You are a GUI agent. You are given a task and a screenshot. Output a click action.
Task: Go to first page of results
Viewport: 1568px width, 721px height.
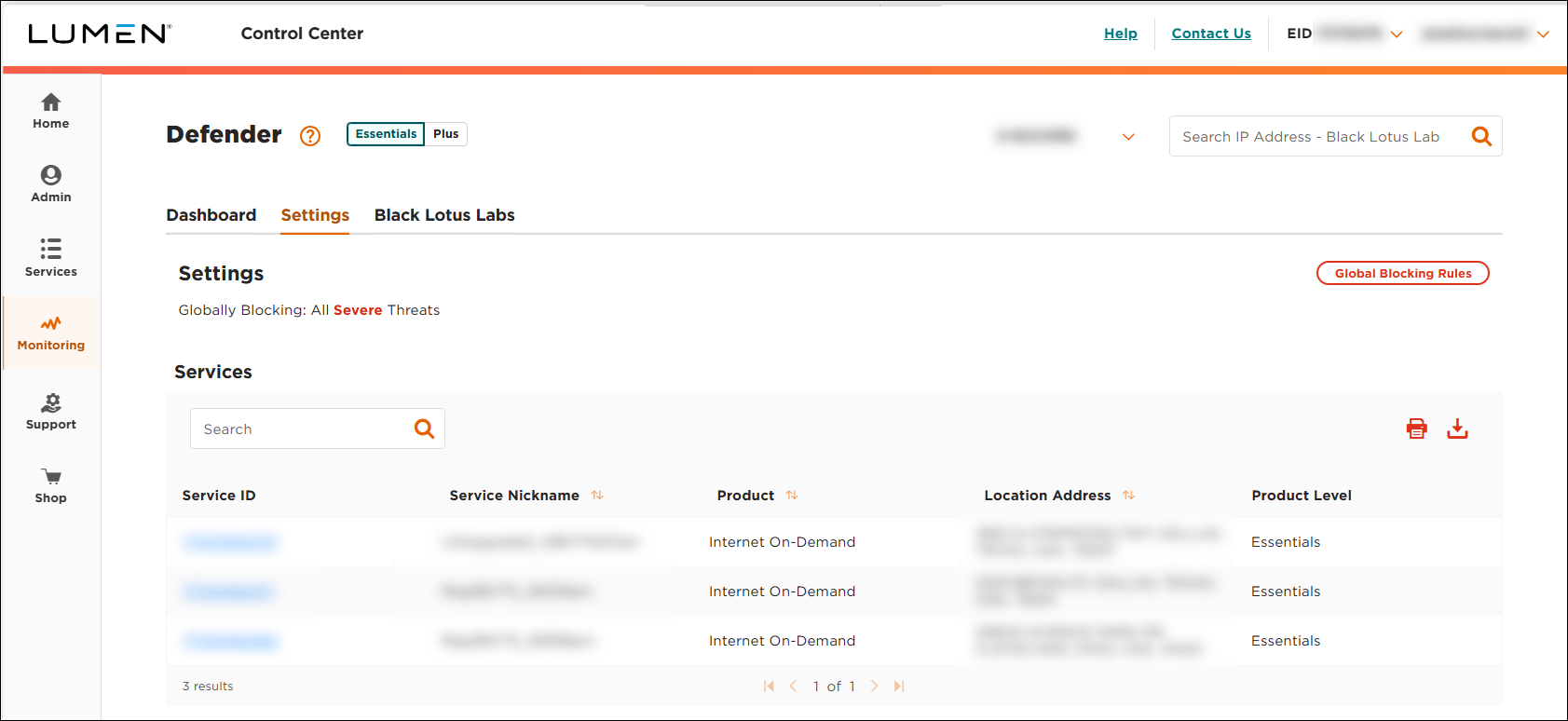(x=769, y=686)
